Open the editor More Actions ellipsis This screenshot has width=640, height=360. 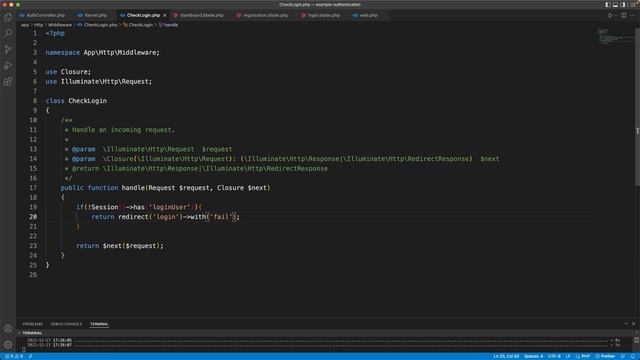[x=632, y=16]
